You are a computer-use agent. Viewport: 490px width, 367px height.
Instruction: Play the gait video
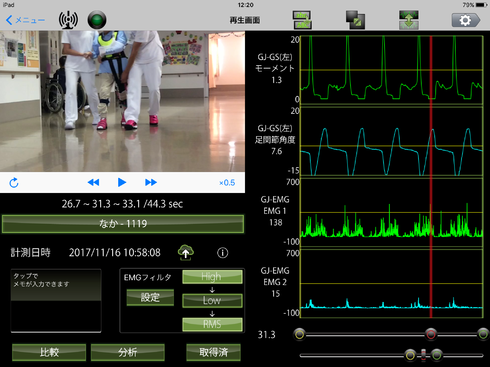[x=122, y=182]
